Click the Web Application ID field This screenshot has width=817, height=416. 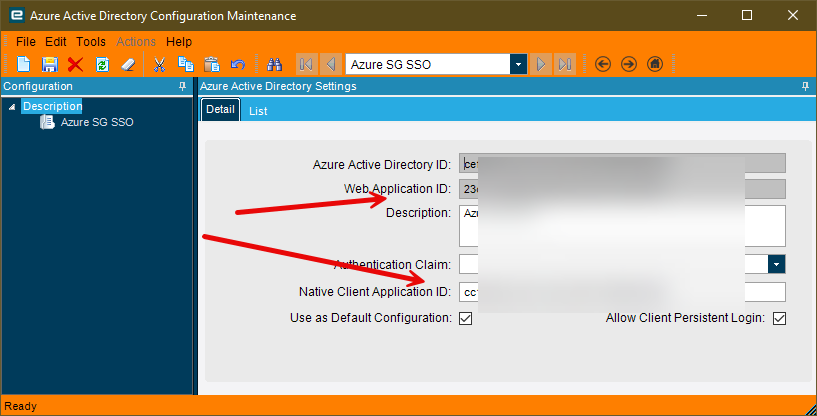point(622,189)
